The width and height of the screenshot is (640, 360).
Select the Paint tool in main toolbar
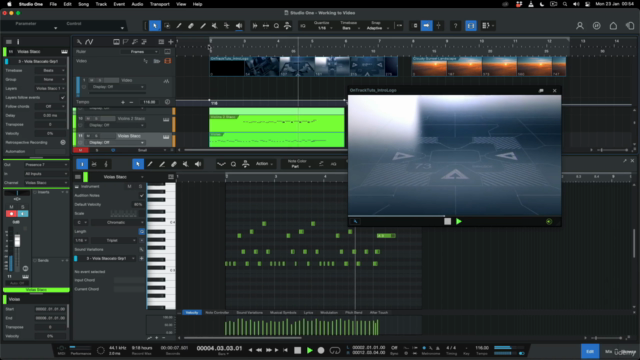tap(203, 26)
